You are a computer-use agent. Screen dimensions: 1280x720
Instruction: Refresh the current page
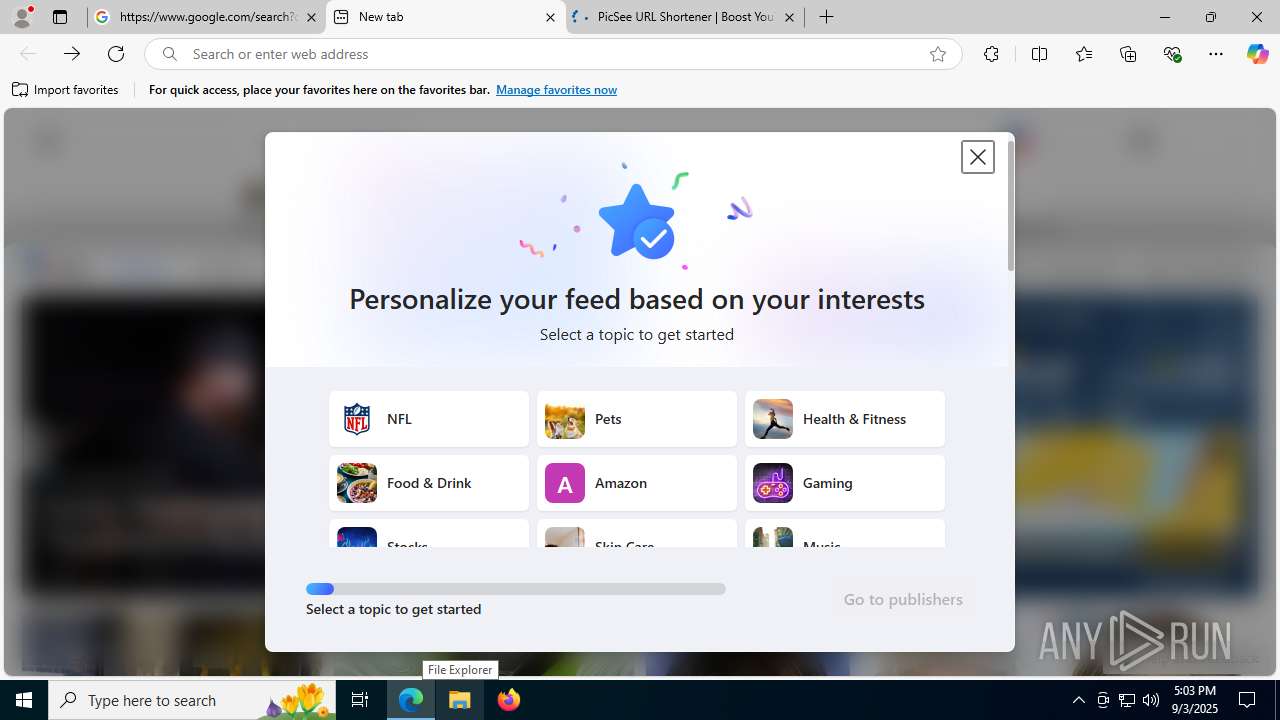[116, 54]
